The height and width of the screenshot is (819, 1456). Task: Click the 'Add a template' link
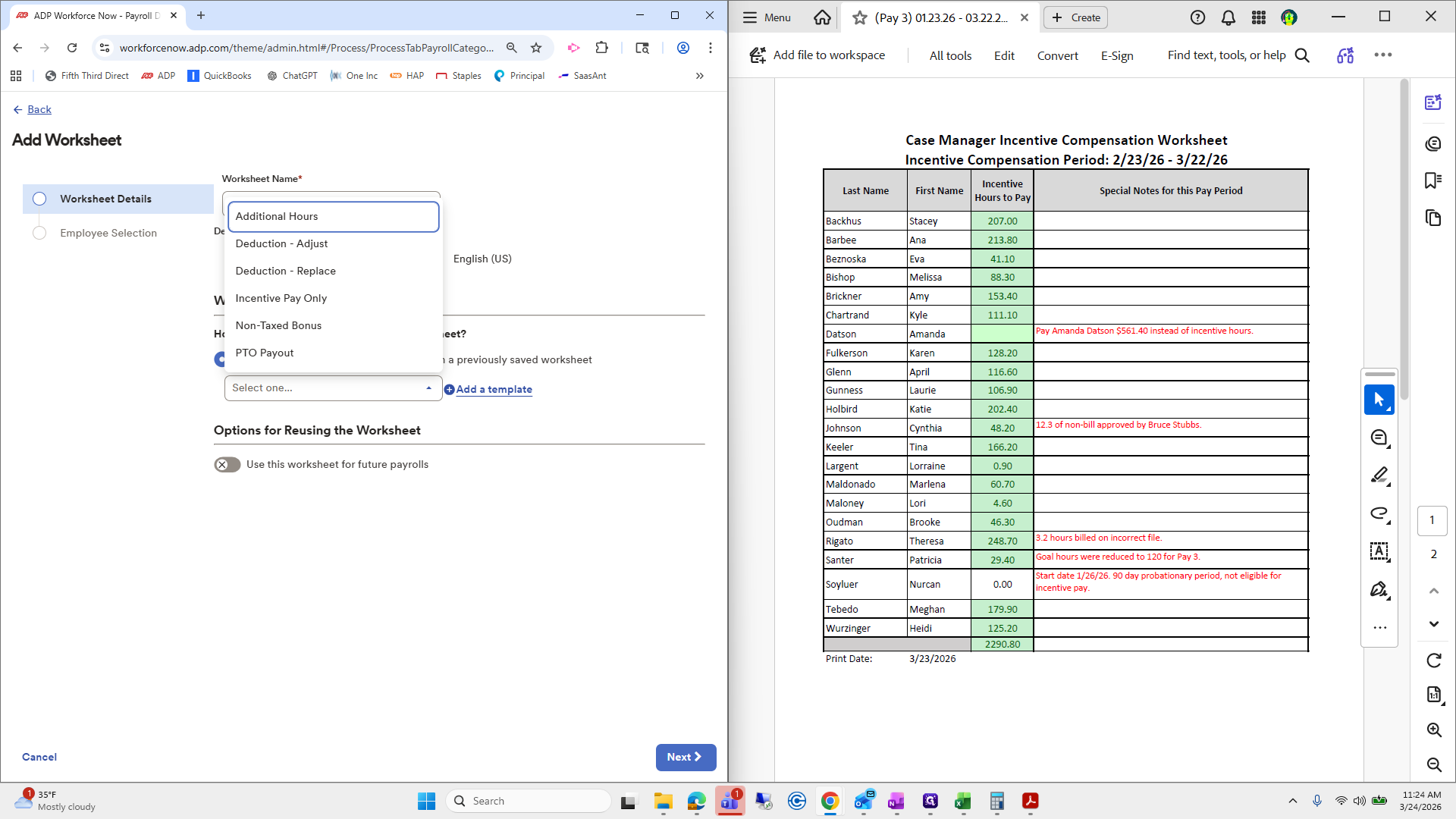tap(493, 389)
